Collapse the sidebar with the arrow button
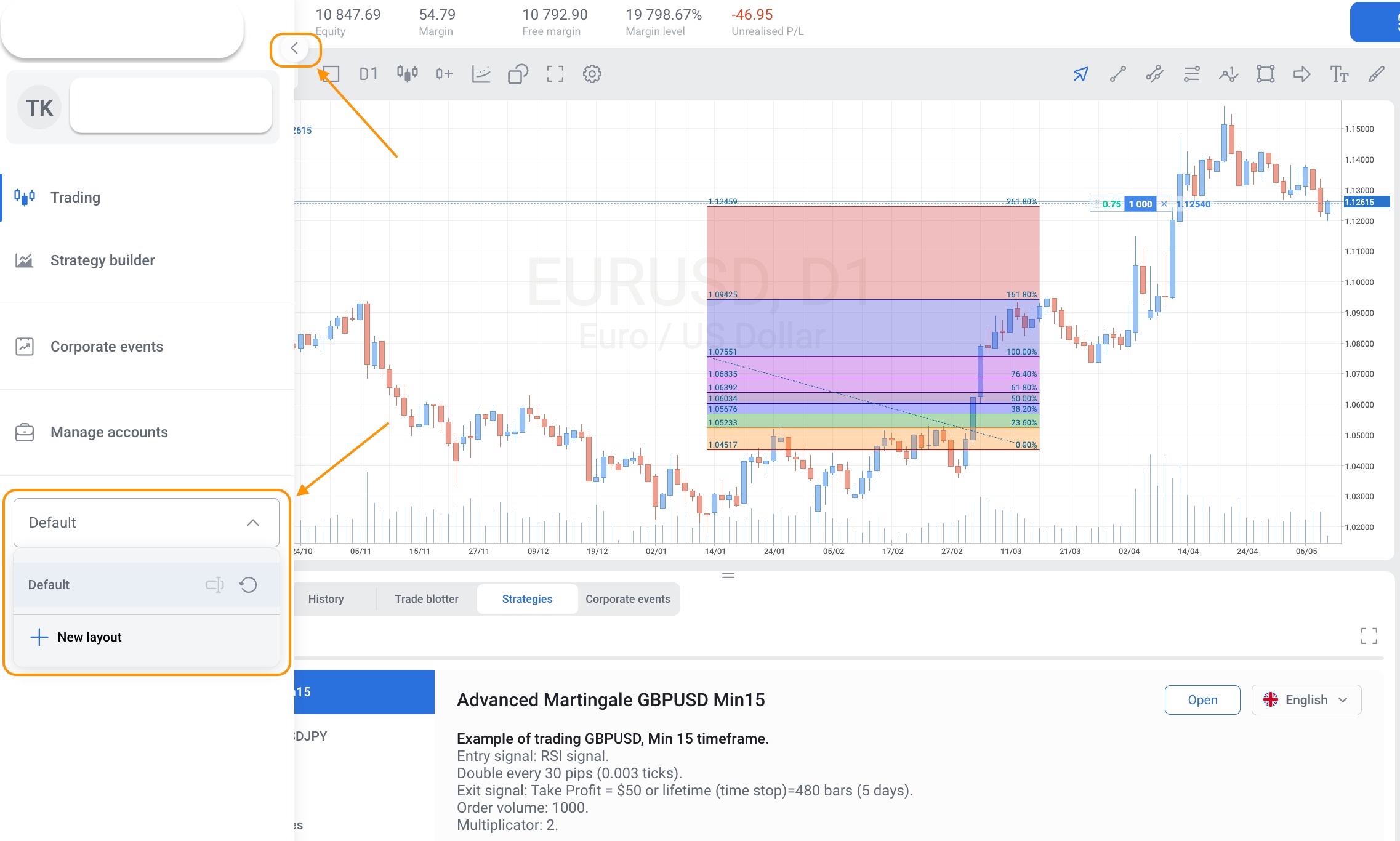The height and width of the screenshot is (841, 1400). coord(295,49)
